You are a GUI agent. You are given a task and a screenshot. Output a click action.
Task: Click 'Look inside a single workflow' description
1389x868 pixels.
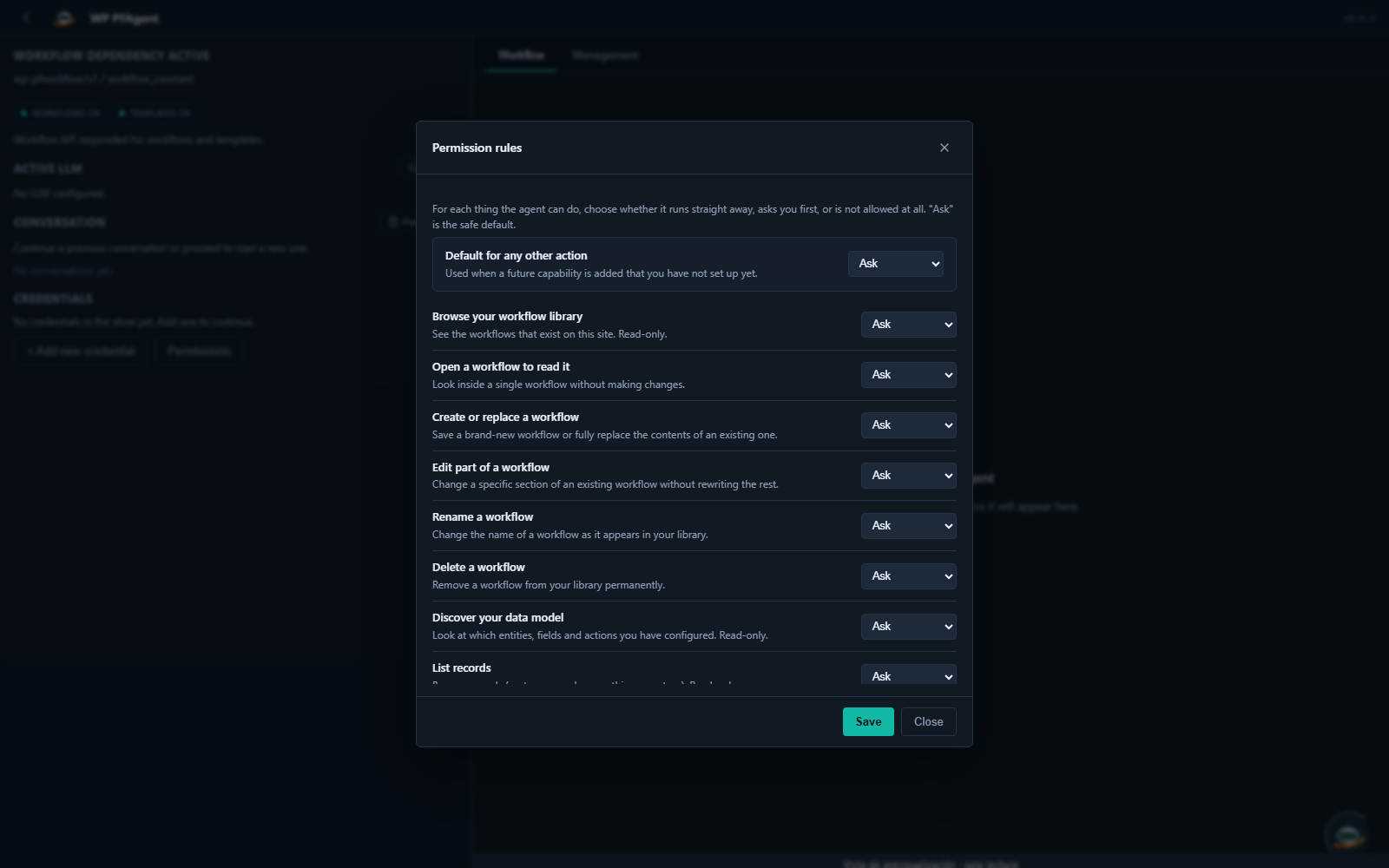558,385
